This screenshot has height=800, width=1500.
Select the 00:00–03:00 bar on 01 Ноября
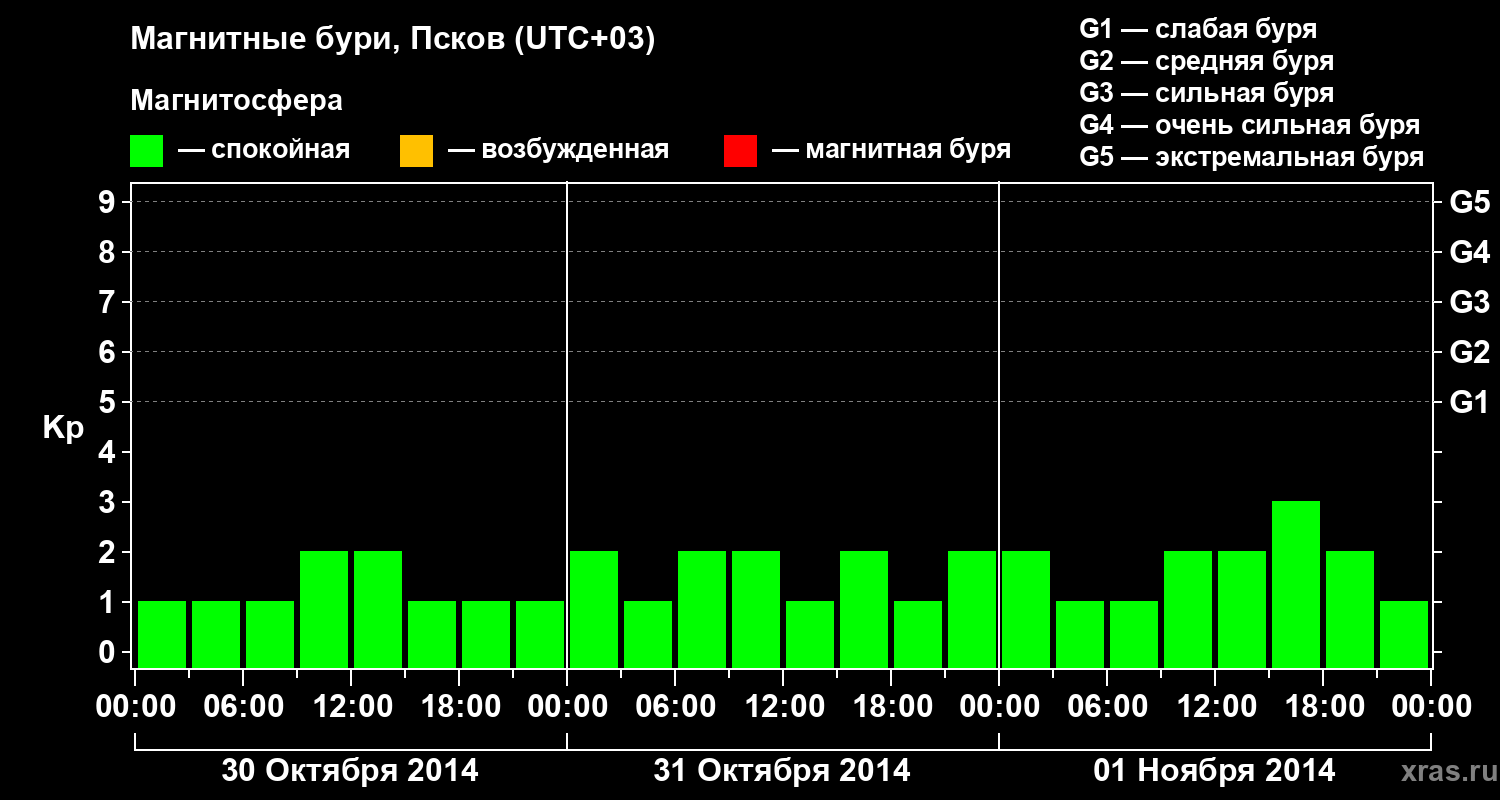click(1026, 609)
